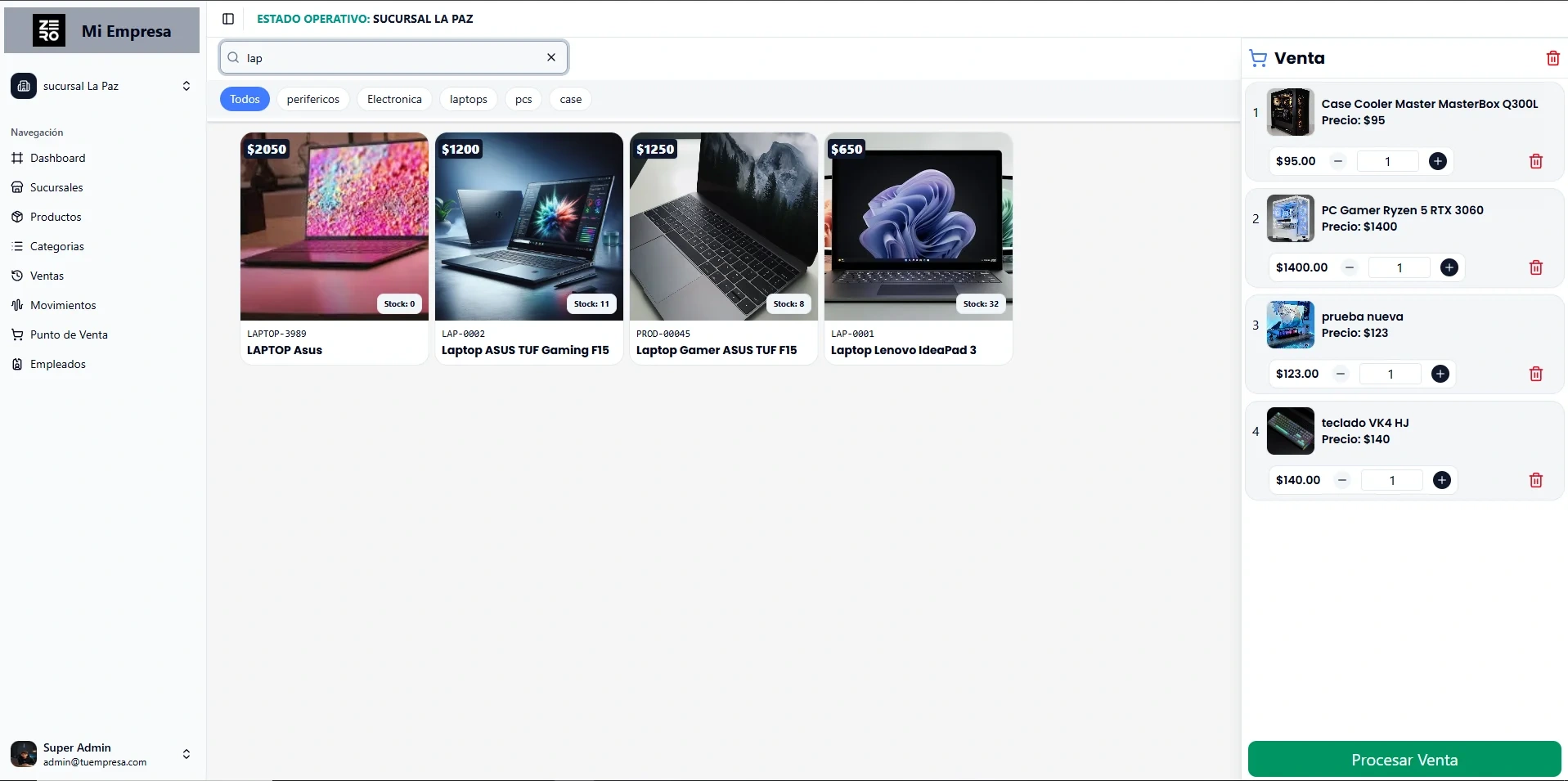Select the Todos category filter
1568x781 pixels.
pyautogui.click(x=245, y=99)
